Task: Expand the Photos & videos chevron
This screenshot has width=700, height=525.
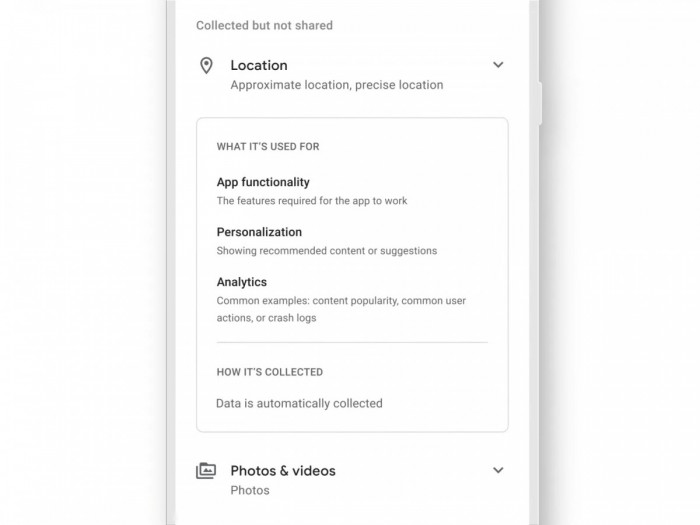Action: coord(498,470)
